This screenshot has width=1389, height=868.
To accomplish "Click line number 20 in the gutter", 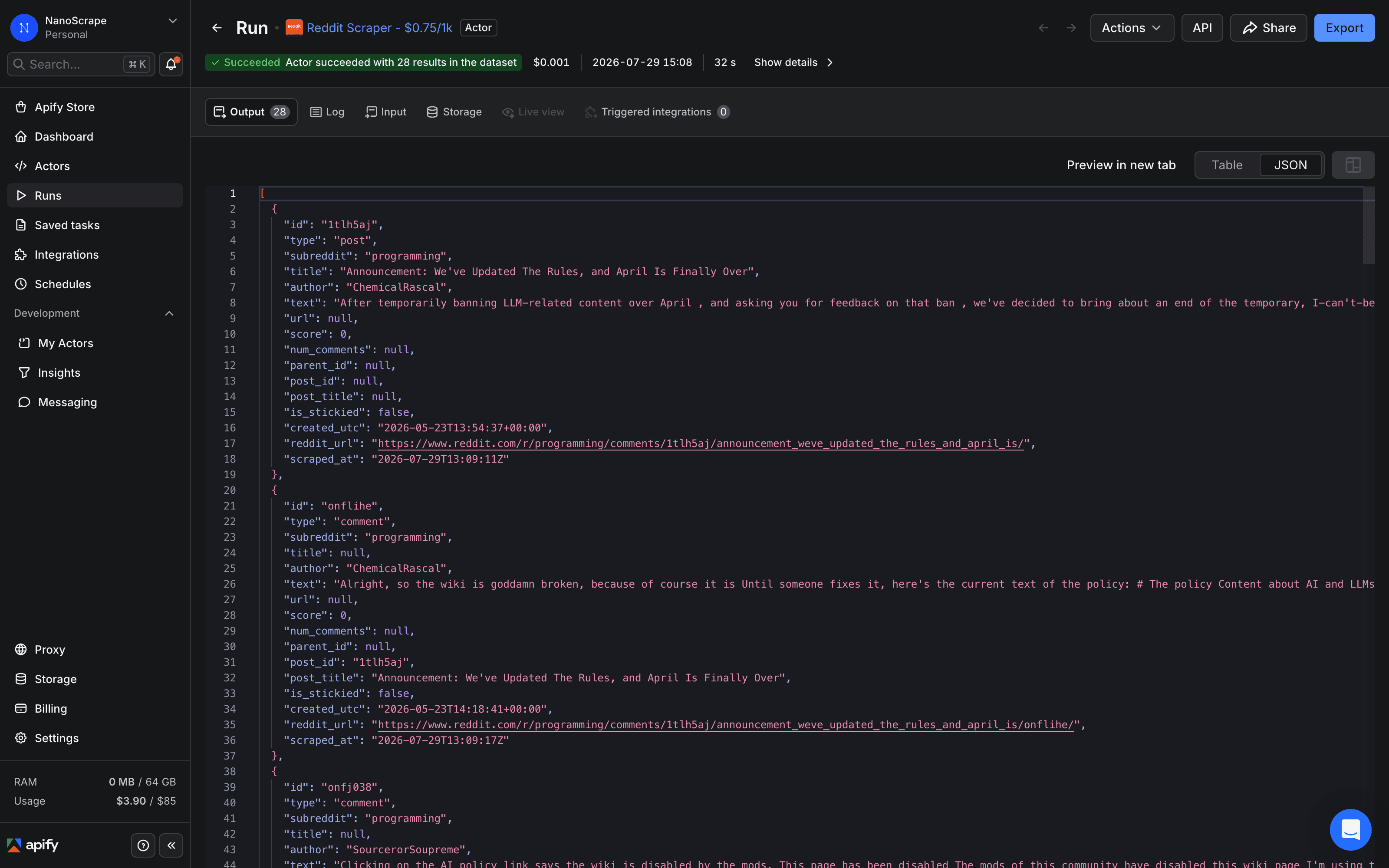I will 230,490.
